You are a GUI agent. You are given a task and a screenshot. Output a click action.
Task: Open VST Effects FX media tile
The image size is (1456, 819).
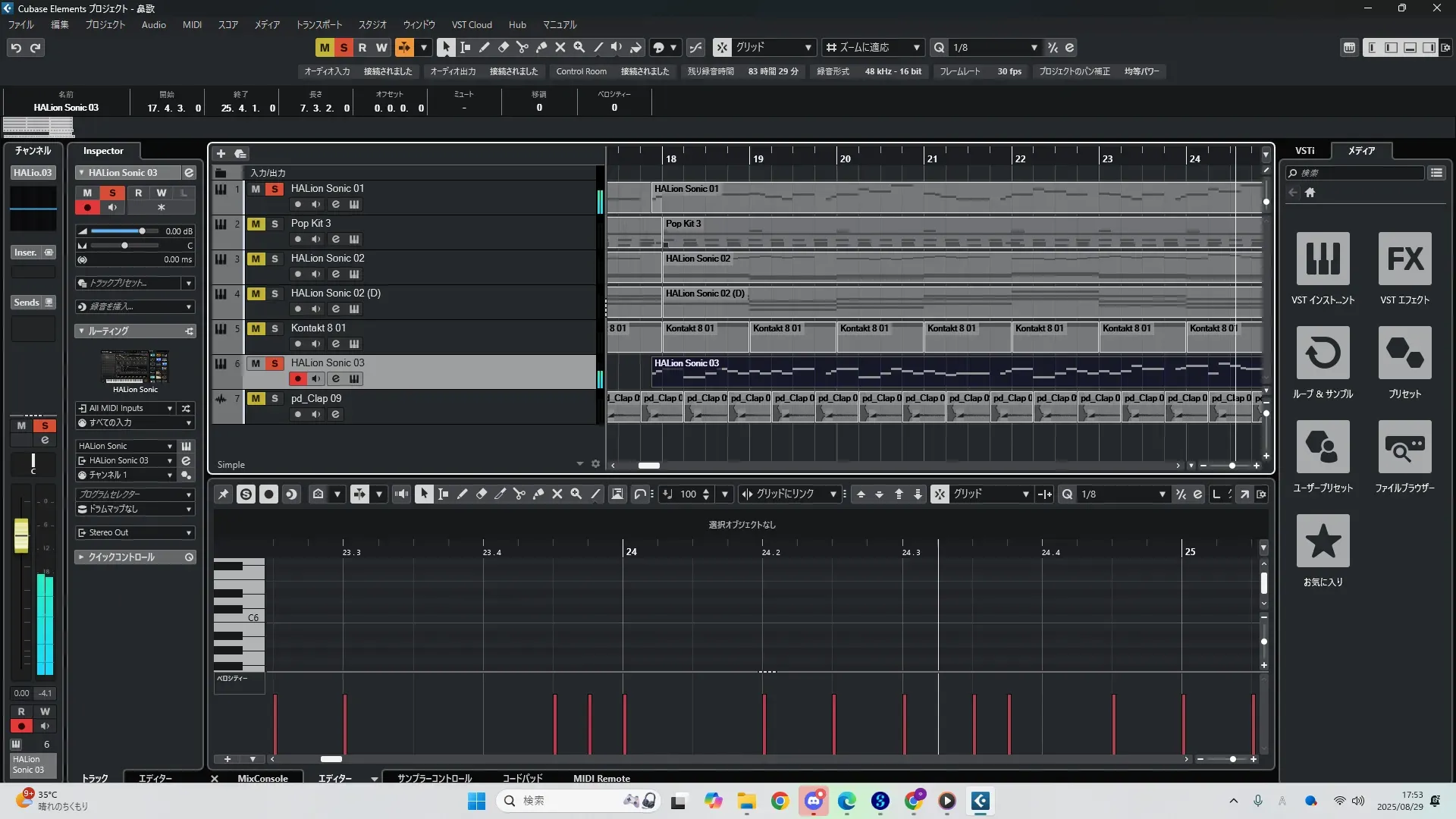tap(1404, 259)
